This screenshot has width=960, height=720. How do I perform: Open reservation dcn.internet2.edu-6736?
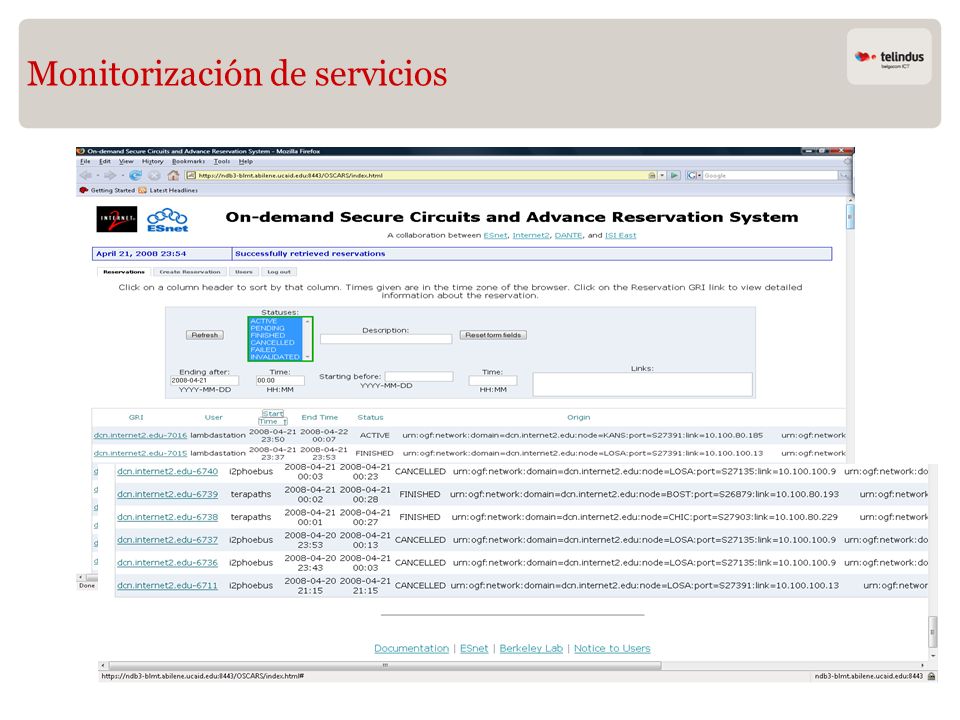pyautogui.click(x=167, y=563)
